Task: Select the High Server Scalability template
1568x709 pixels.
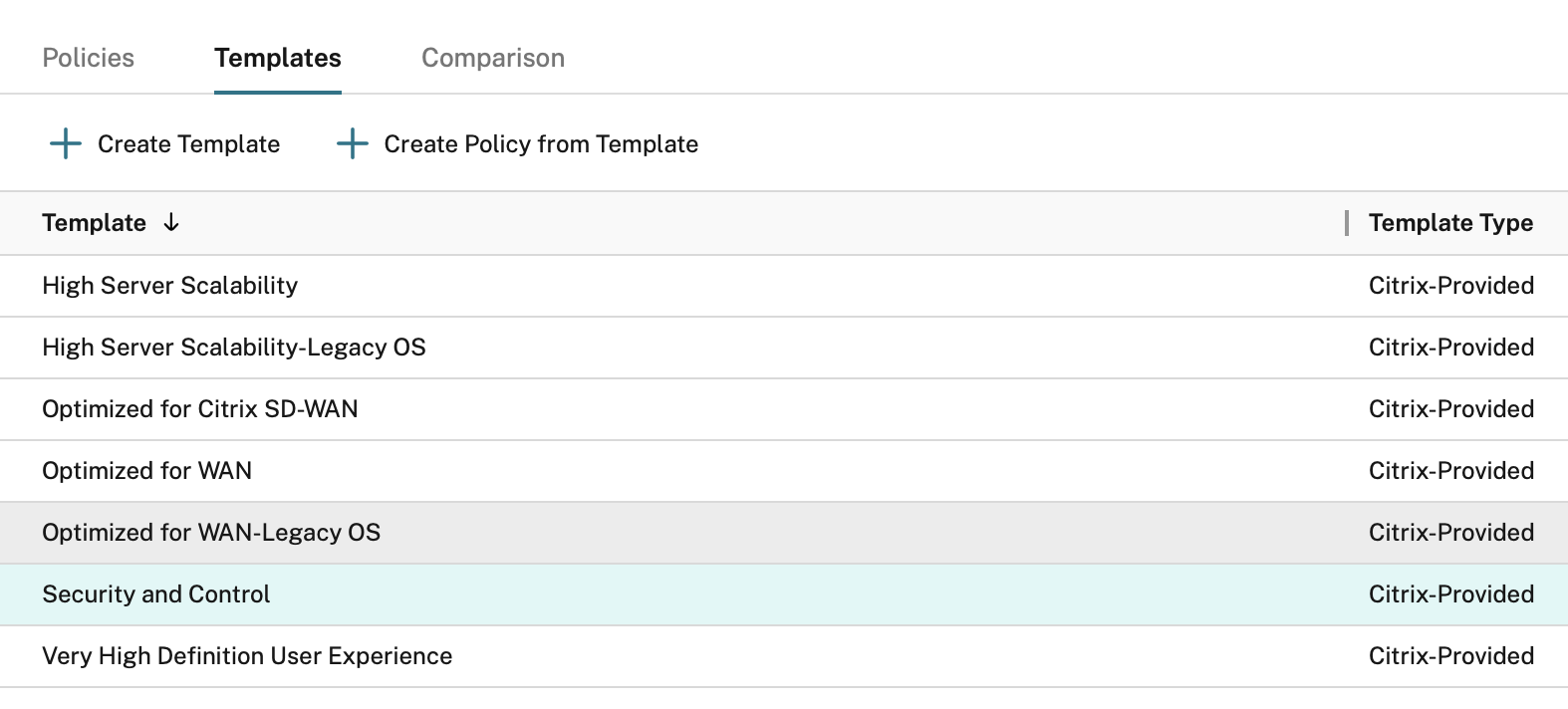Action: (169, 286)
